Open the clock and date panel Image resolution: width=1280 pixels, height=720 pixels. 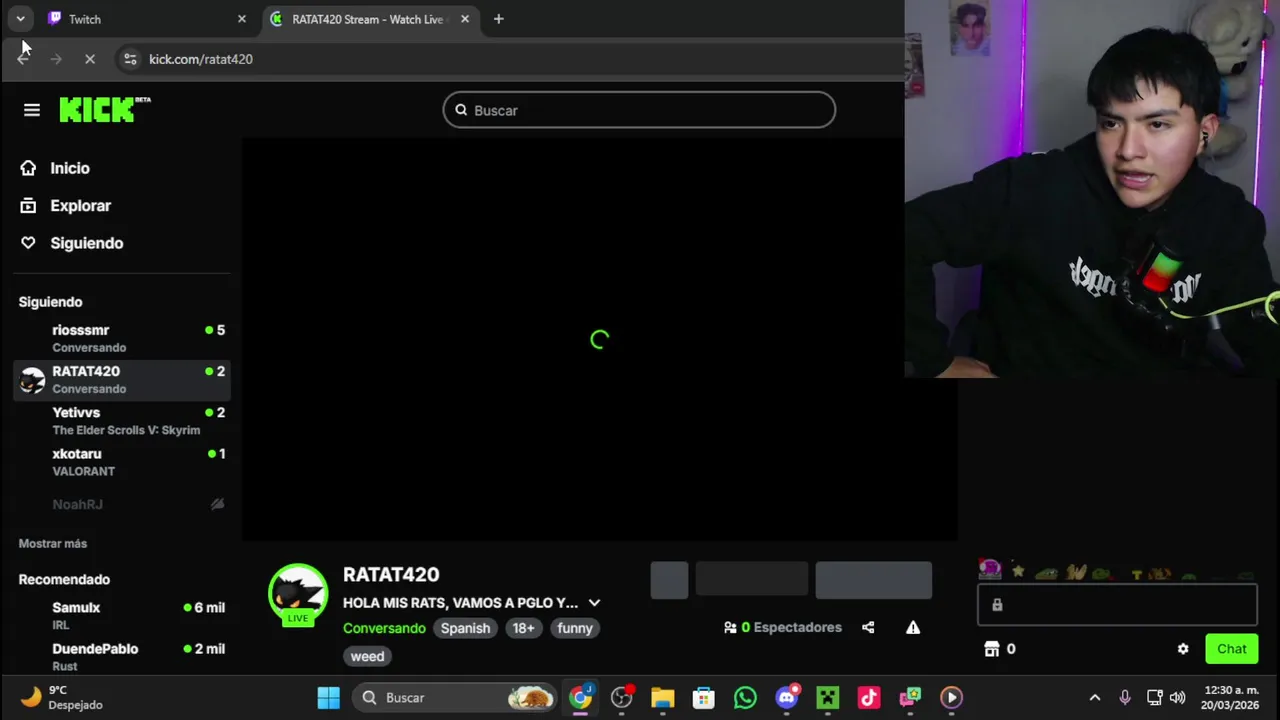1231,697
